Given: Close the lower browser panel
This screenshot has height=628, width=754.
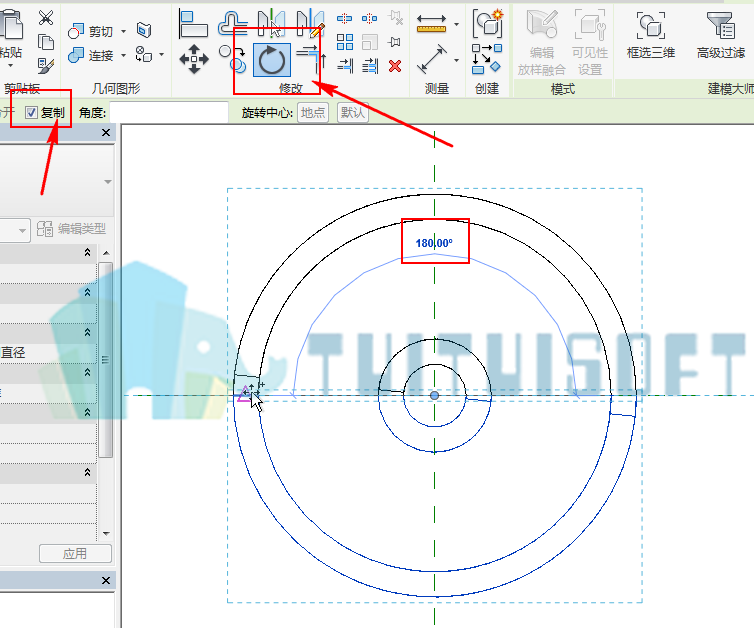Looking at the screenshot, I should tap(106, 580).
